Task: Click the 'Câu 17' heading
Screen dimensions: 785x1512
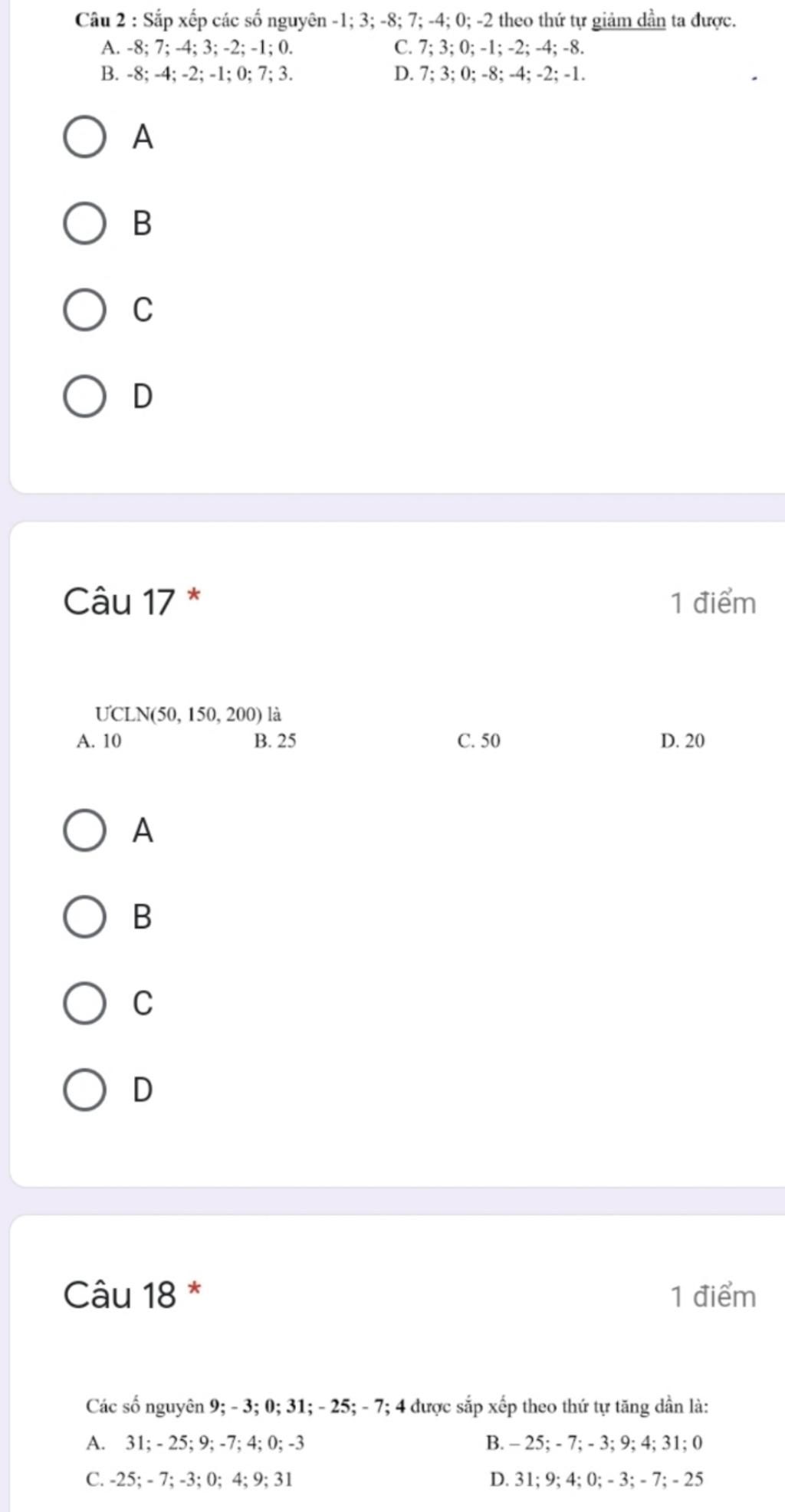Action: pos(120,603)
